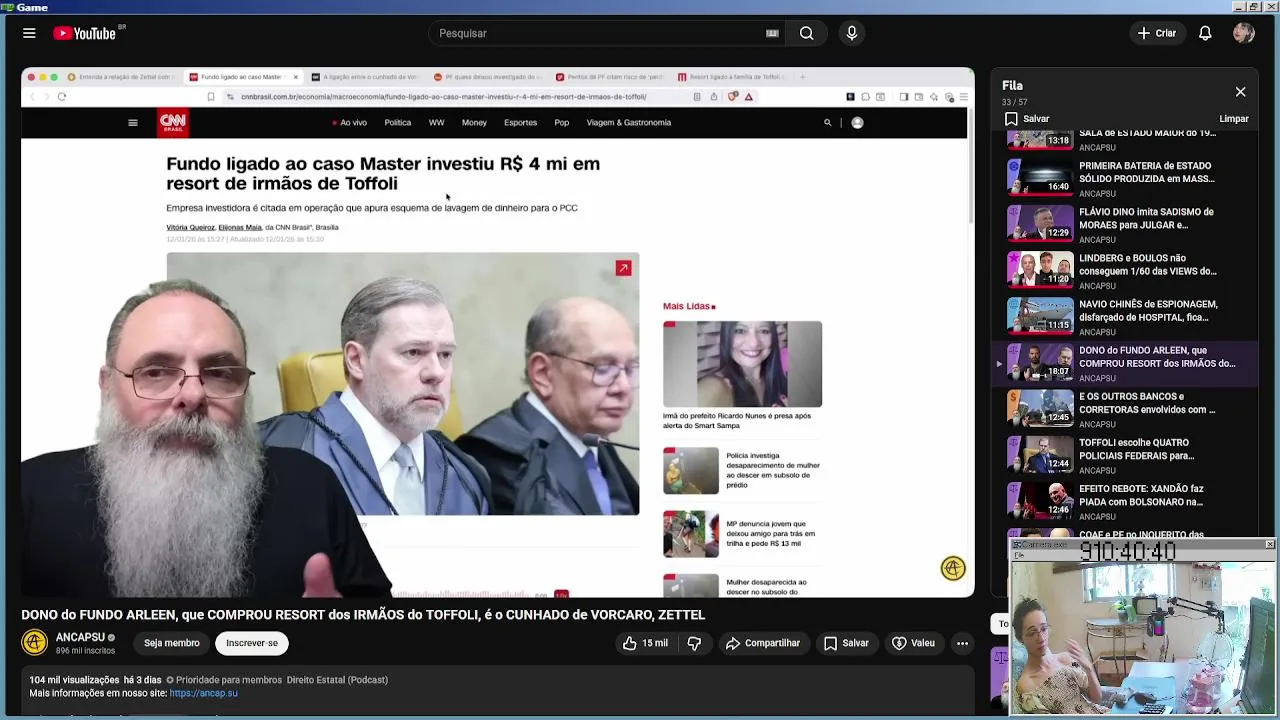Start voice search with microphone icon
This screenshot has height=720, width=1280.
[x=852, y=33]
